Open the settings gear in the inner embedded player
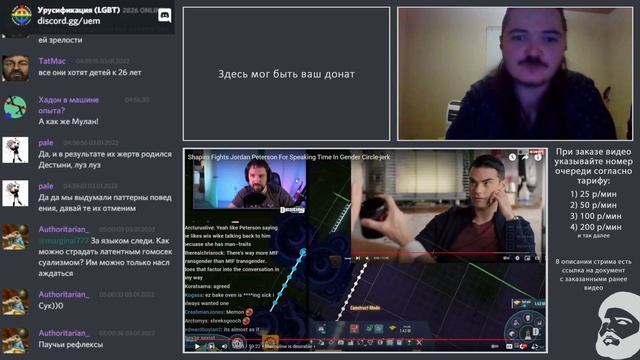 (x=517, y=258)
